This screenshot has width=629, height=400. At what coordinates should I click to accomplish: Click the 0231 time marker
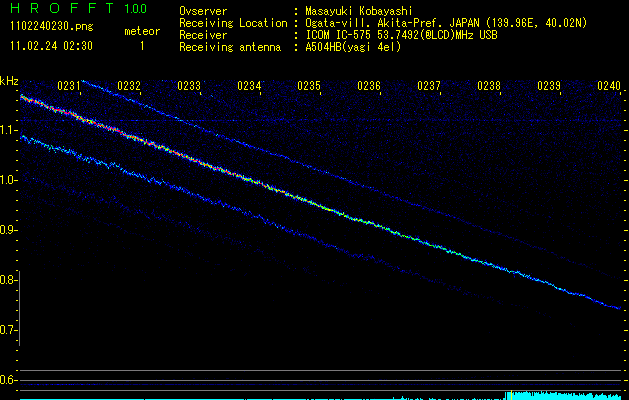69,86
